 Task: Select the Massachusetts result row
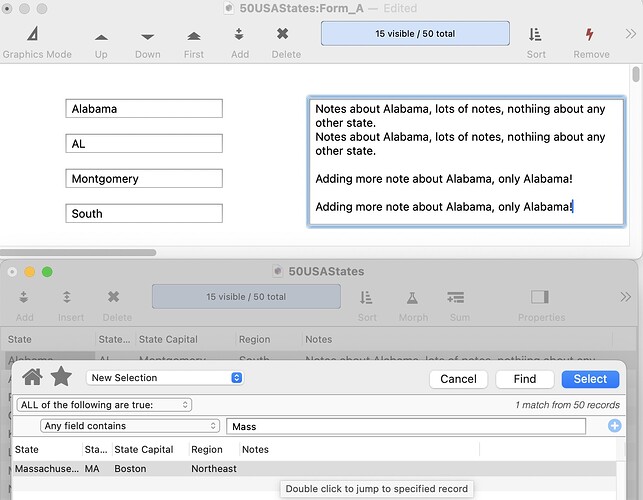point(314,468)
